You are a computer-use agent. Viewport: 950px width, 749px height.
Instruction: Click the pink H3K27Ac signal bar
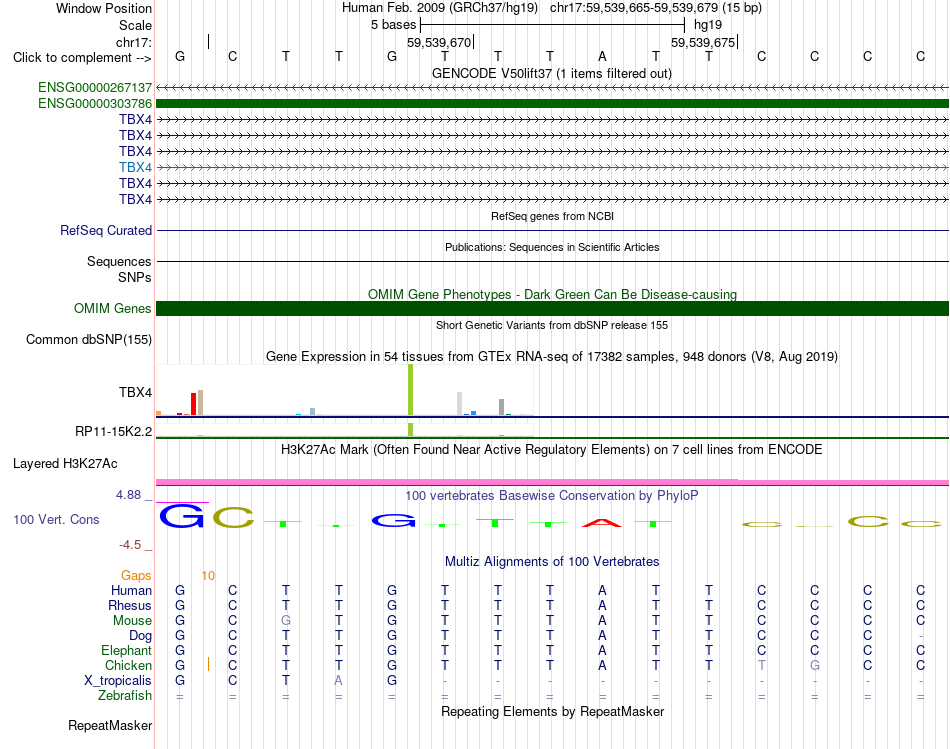tap(552, 482)
